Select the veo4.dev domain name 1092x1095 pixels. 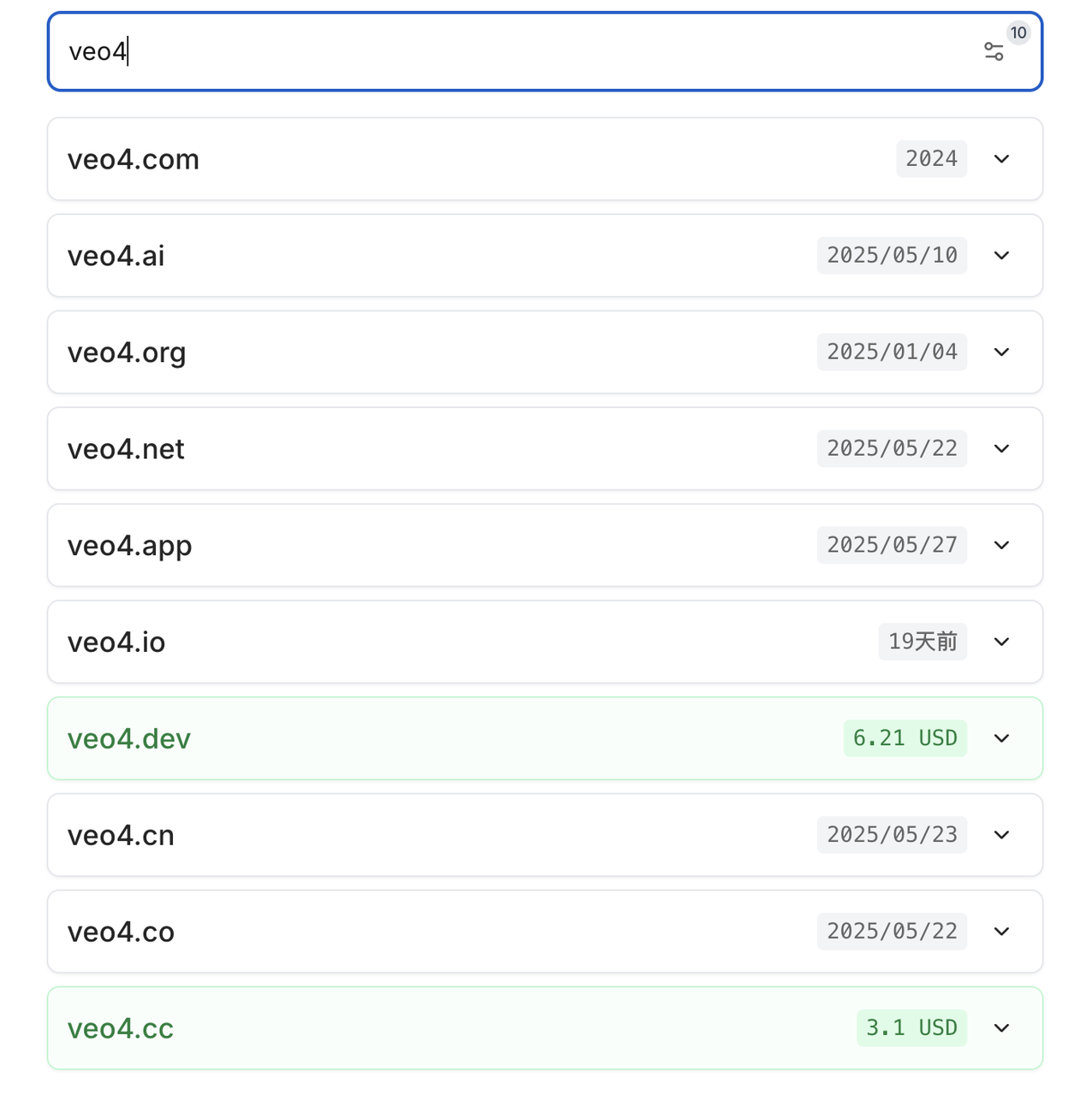coord(129,739)
